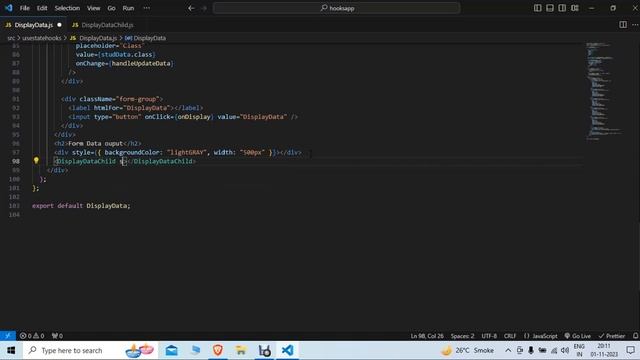Show the errors and warnings problems count

(32, 336)
